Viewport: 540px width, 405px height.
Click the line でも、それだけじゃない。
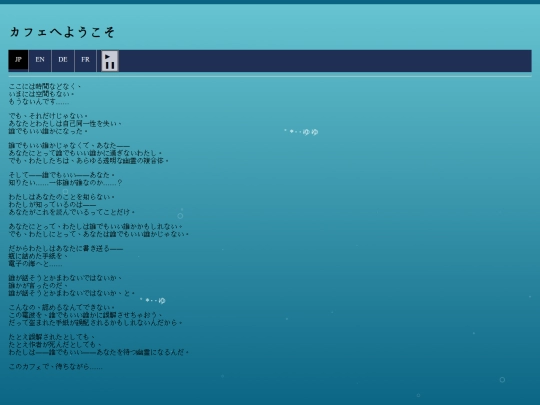pos(48,116)
